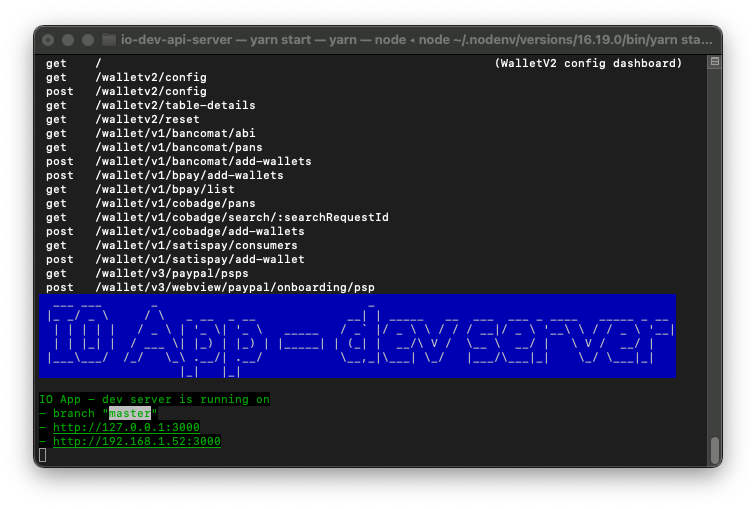The width and height of the screenshot is (756, 509).
Task: Click the post "/walletv2/config" line
Action: (x=126, y=91)
